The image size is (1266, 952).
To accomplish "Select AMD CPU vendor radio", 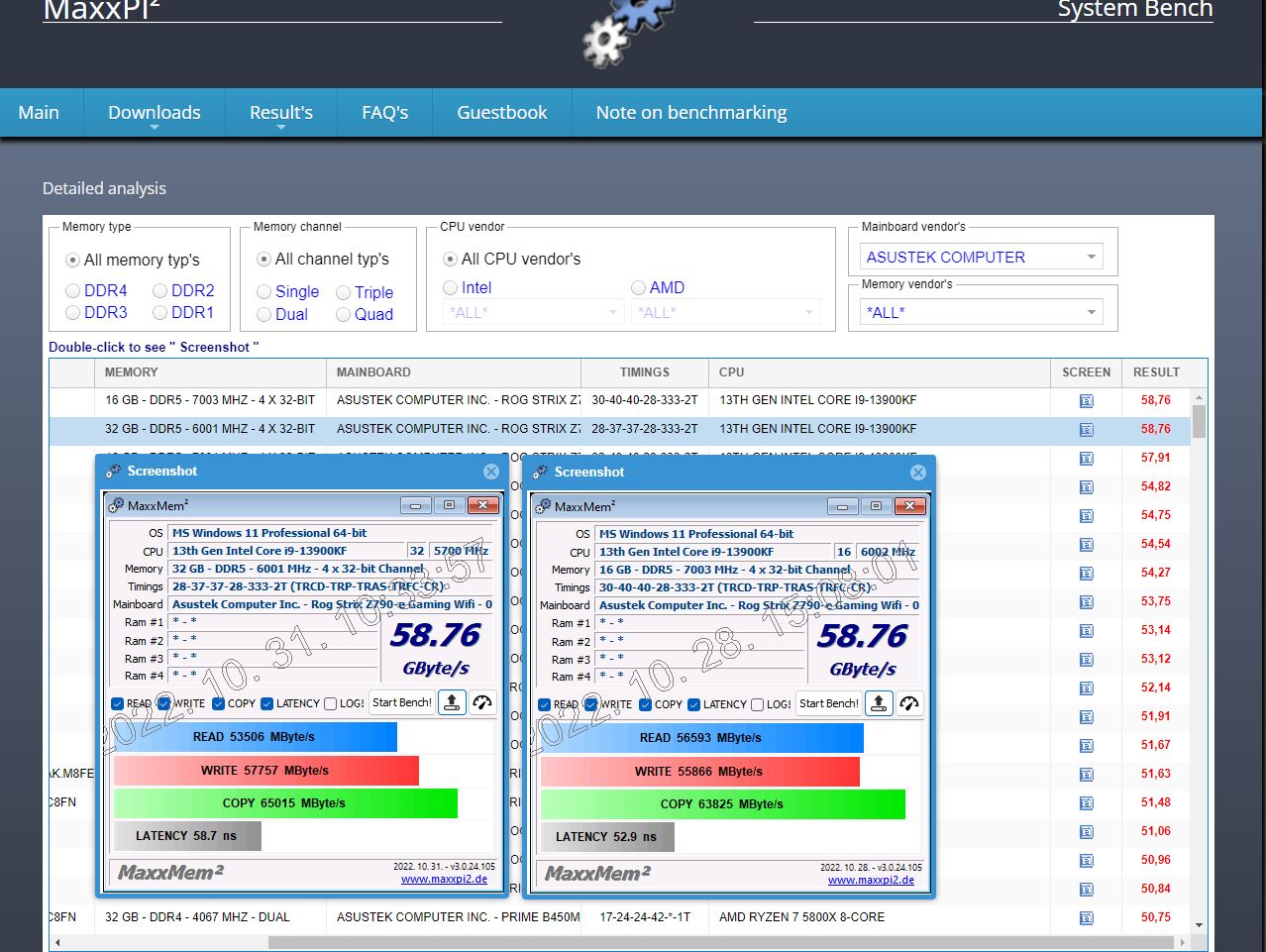I will click(x=638, y=288).
